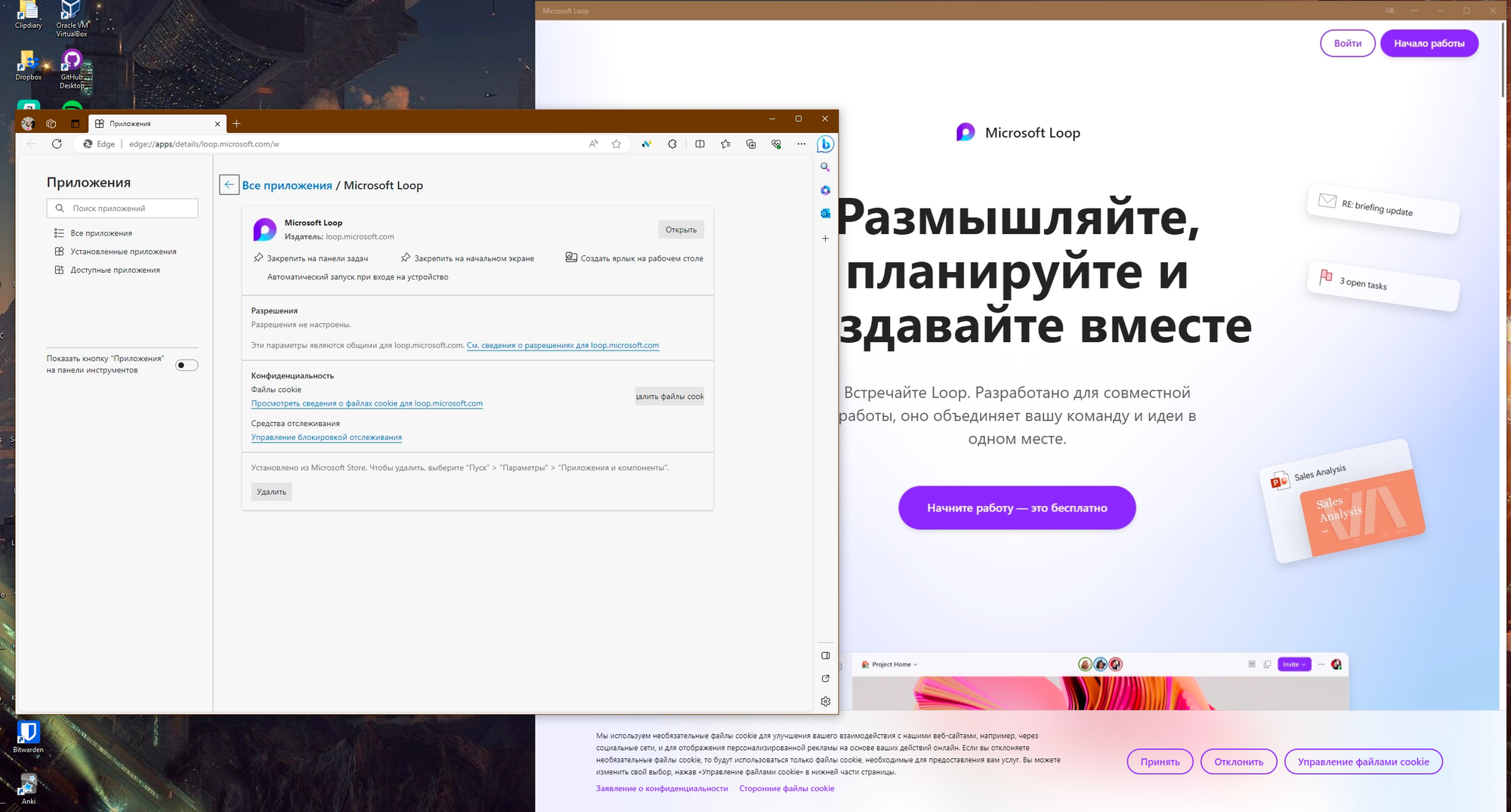Refresh the Edge apps page

click(57, 144)
